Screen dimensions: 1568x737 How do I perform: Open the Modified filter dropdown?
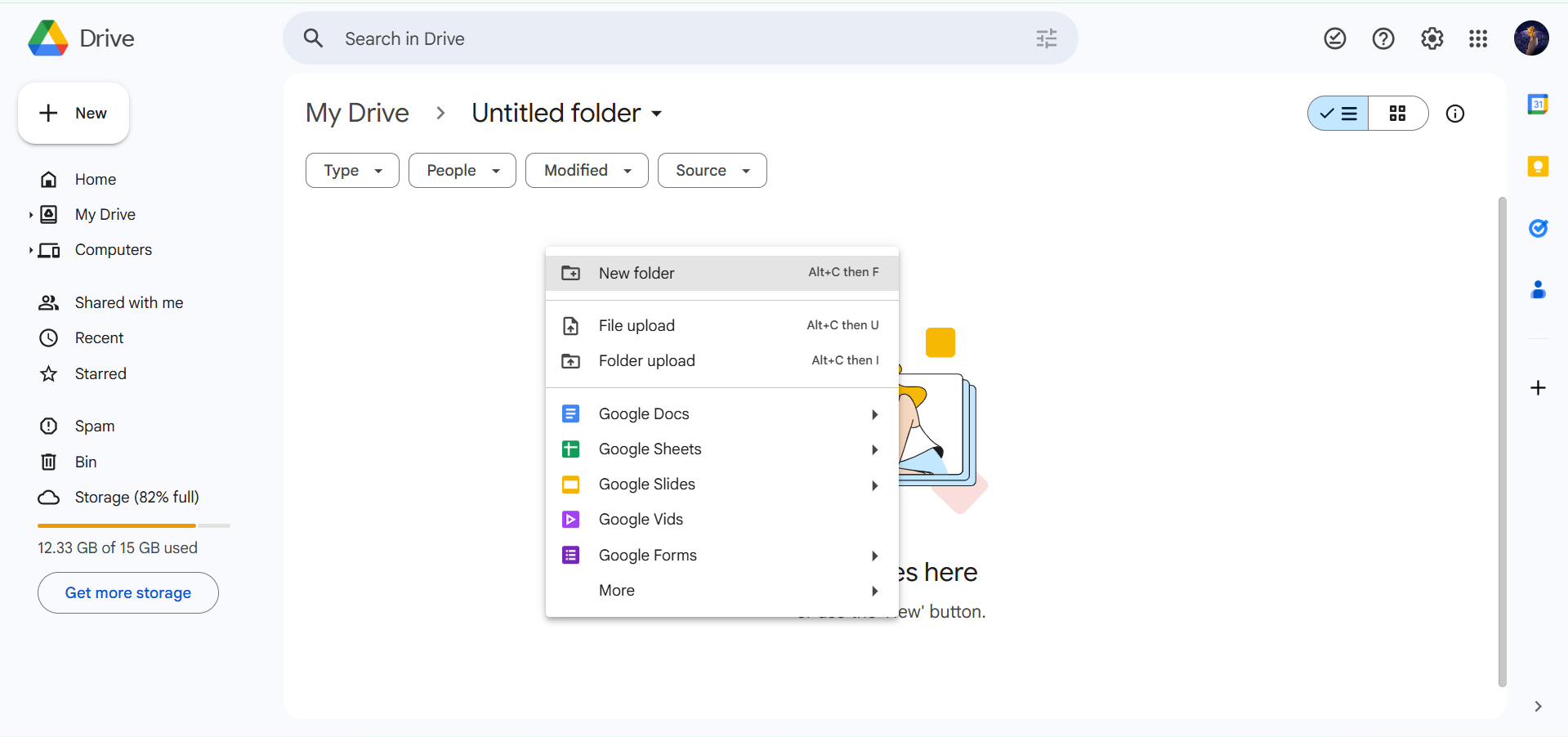tap(587, 171)
